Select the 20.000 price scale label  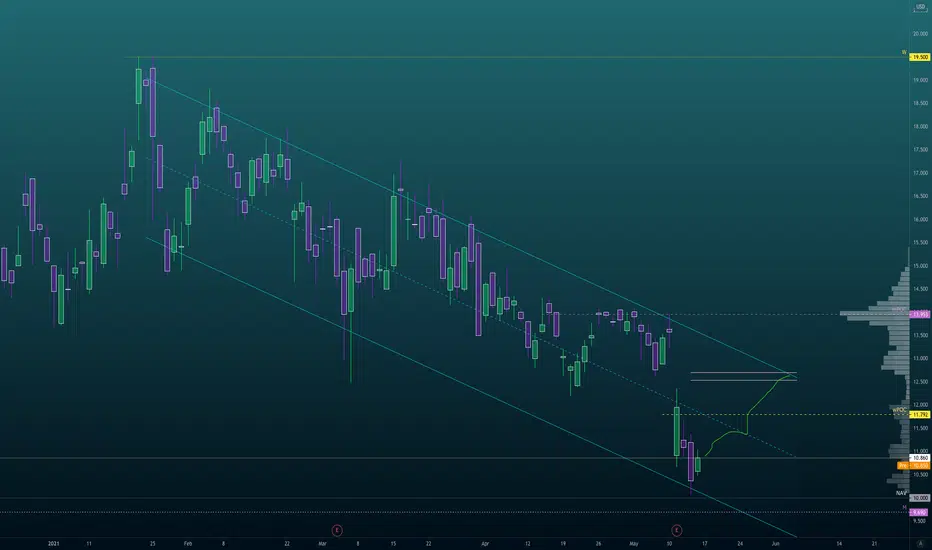(920, 34)
